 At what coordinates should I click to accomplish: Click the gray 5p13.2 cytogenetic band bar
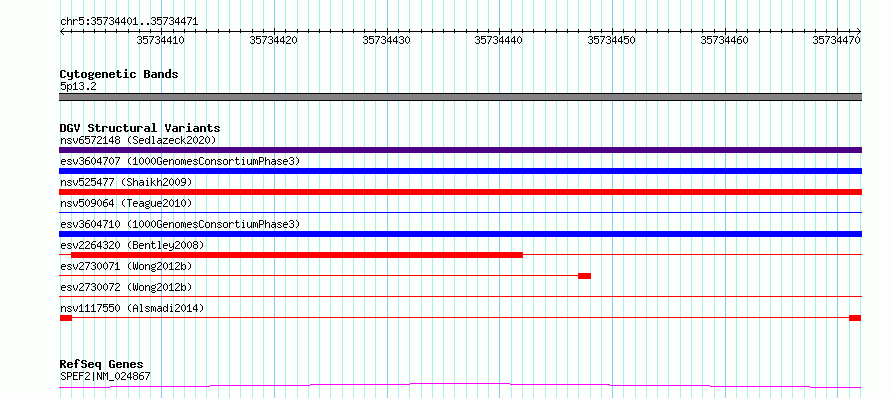460,97
